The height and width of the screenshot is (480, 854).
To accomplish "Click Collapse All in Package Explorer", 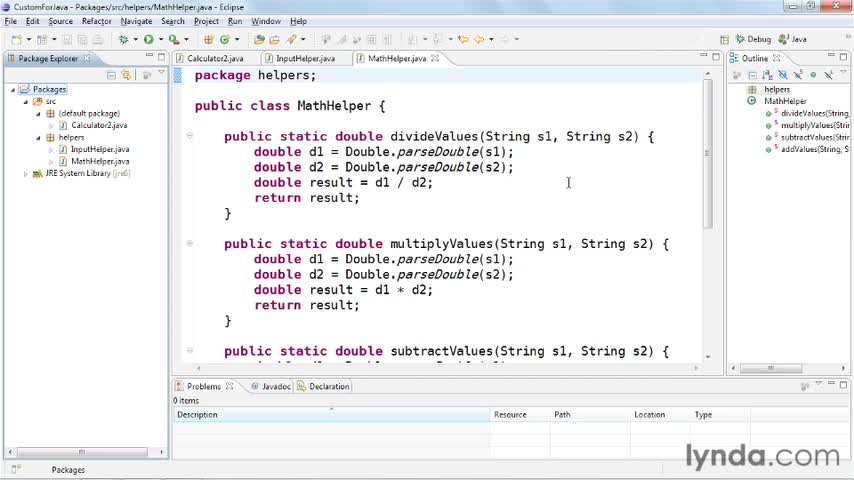I will (x=111, y=75).
